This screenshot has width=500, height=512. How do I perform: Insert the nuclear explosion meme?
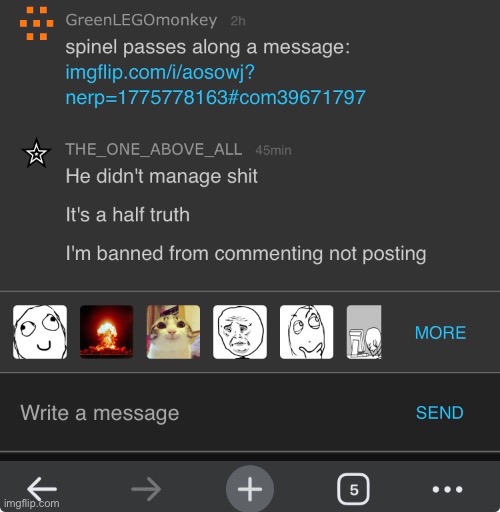click(x=107, y=332)
